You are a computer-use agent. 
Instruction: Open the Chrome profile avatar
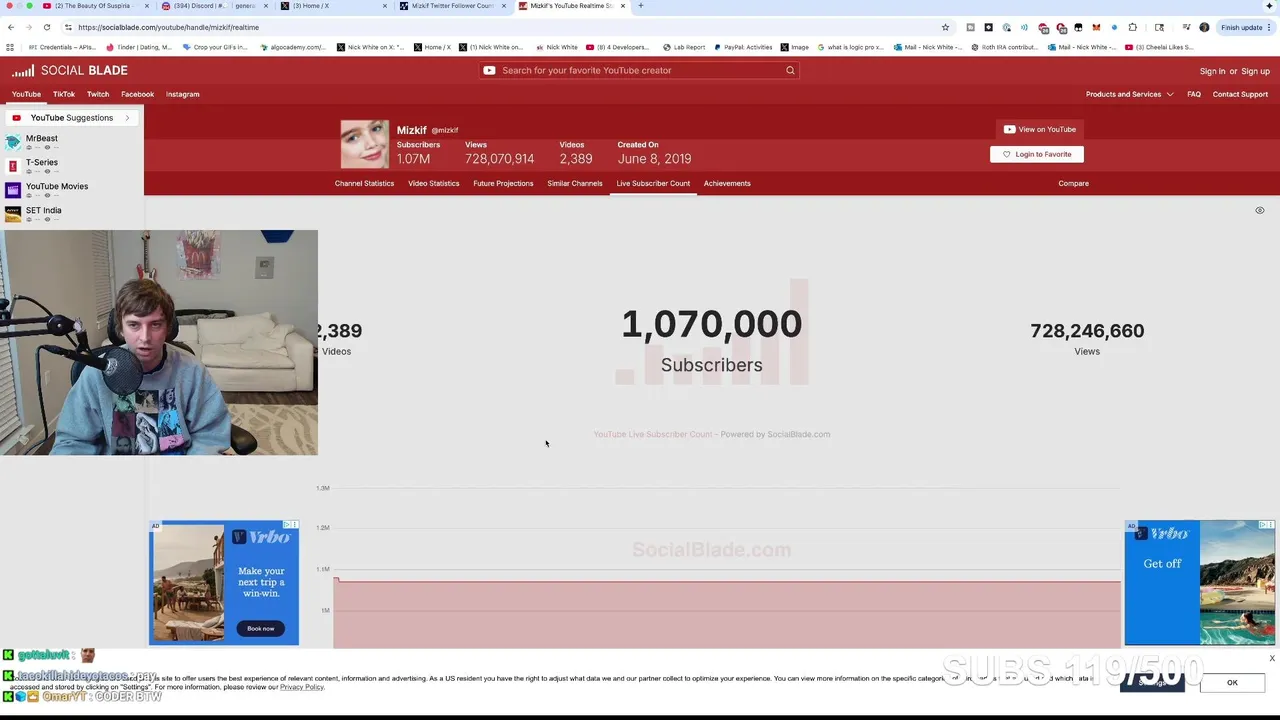(1204, 27)
